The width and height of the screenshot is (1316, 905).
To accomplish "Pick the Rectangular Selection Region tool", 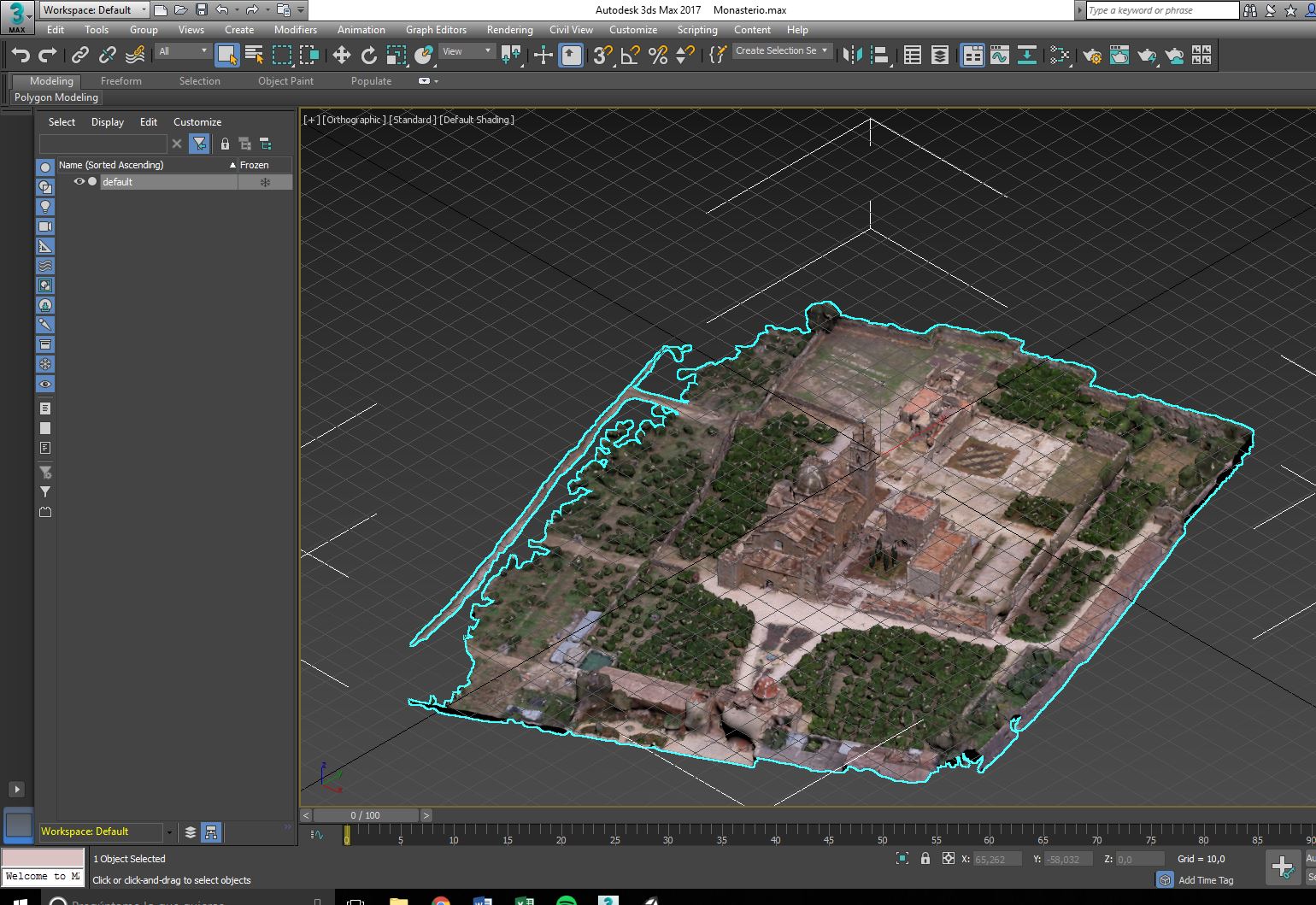I will tap(282, 56).
